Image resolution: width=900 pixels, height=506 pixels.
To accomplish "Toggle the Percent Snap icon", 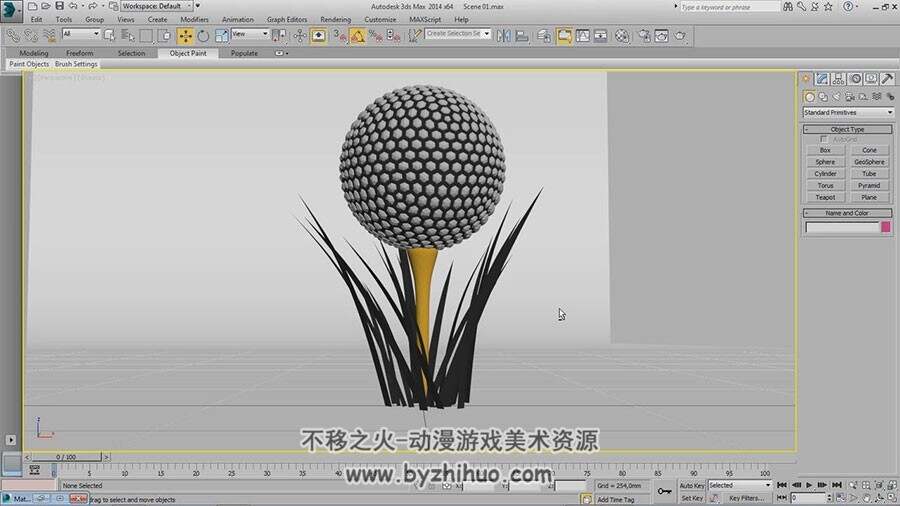I will pyautogui.click(x=376, y=36).
